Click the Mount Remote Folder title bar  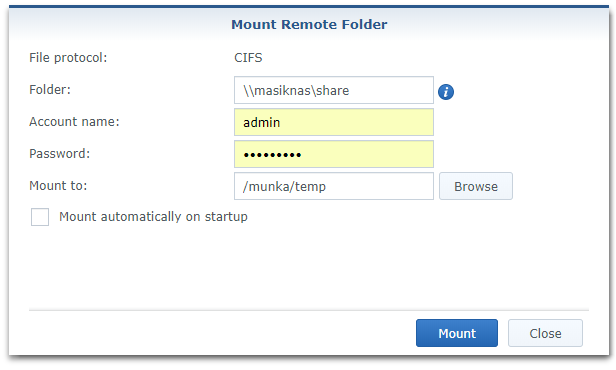(309, 24)
